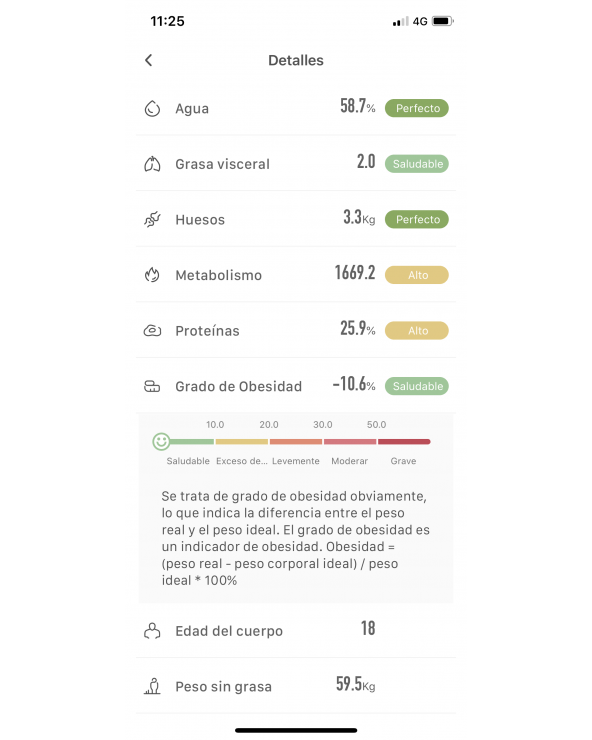Tap the Proteínas icon
The image size is (592, 740).
click(152, 331)
